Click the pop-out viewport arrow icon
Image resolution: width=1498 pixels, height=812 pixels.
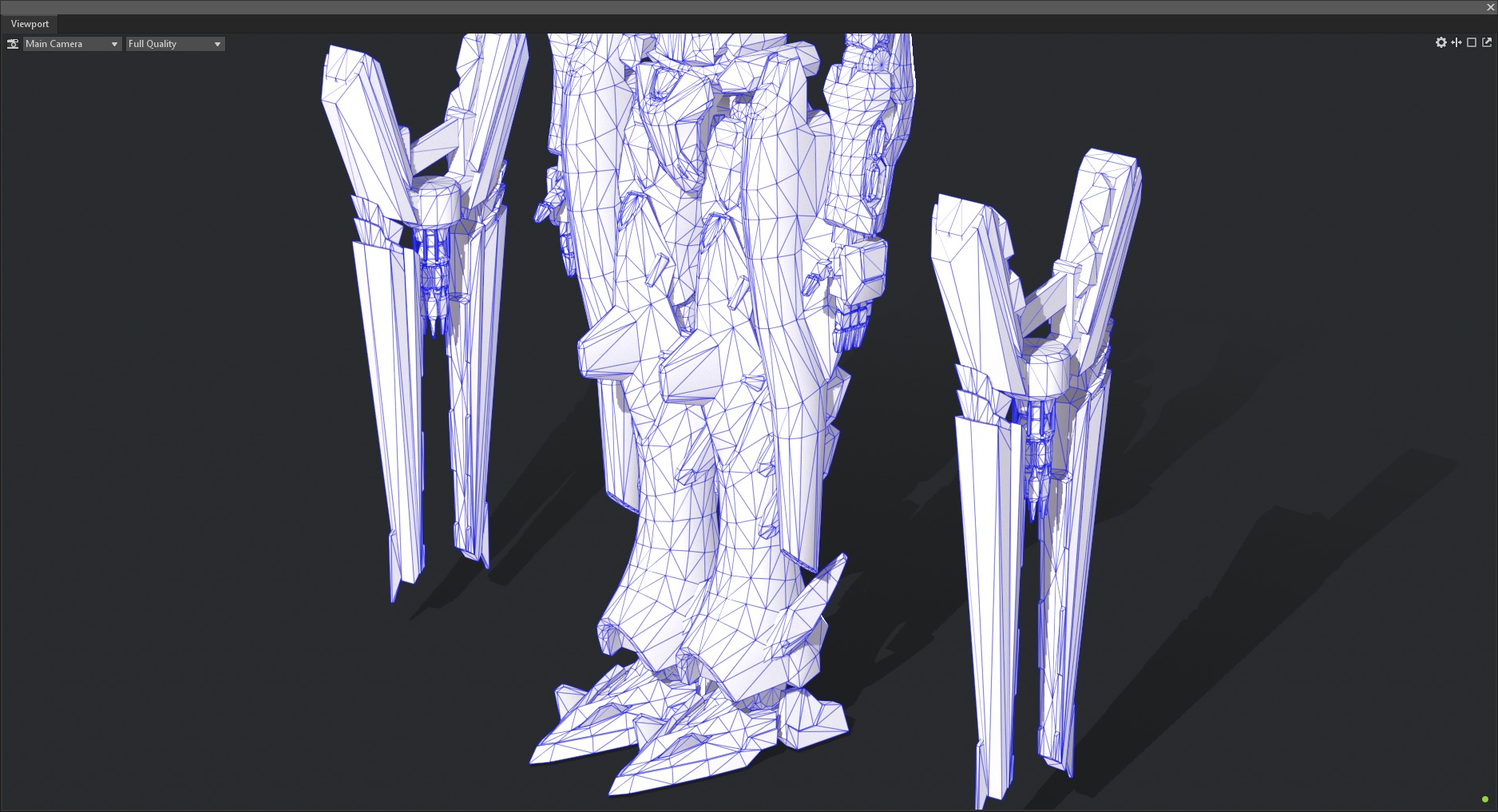click(x=1487, y=42)
